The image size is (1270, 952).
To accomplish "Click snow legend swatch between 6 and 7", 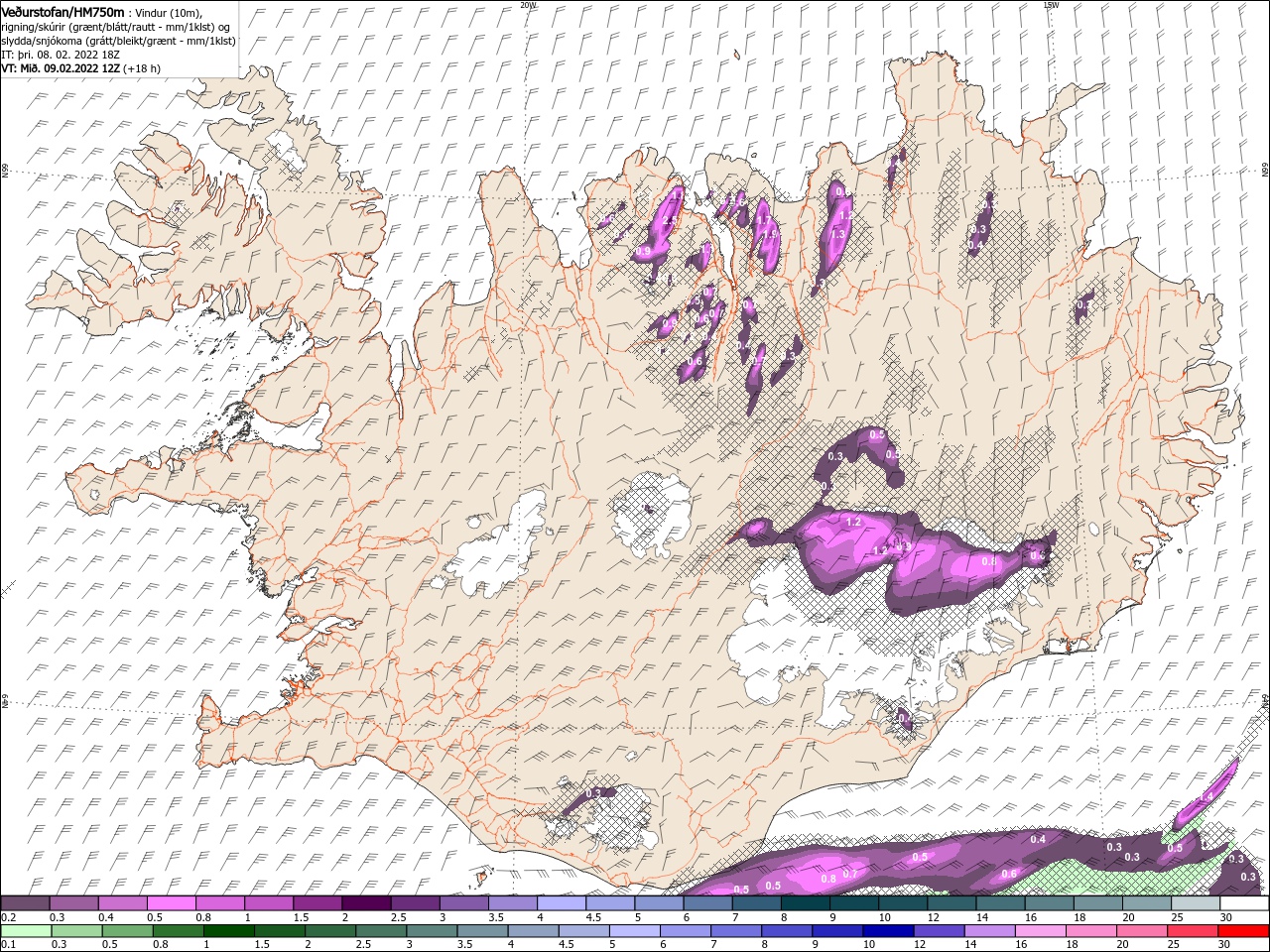I will [x=708, y=903].
